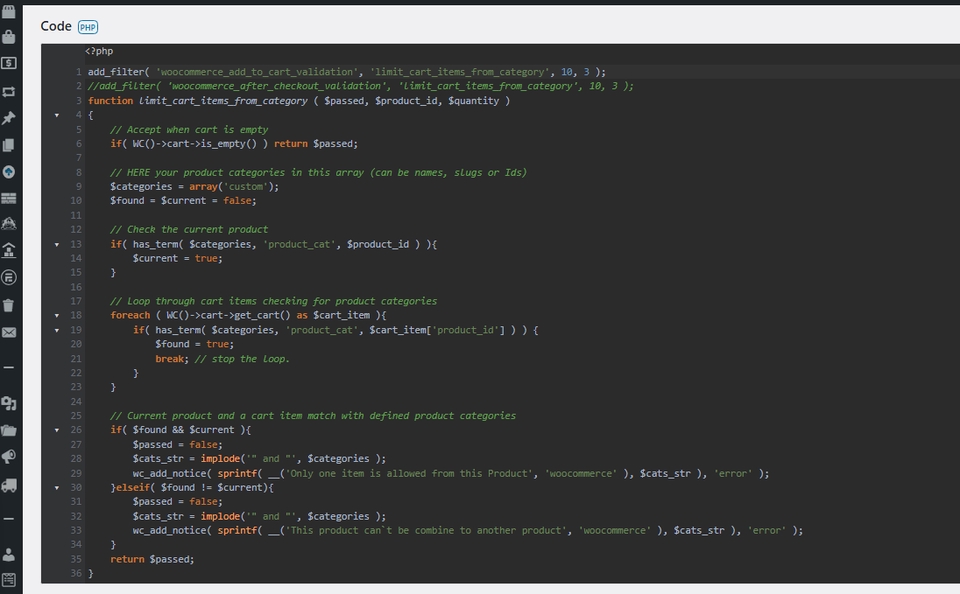Image resolution: width=960 pixels, height=594 pixels.
Task: Click '// Loop through cart items' comment
Action: coord(274,301)
